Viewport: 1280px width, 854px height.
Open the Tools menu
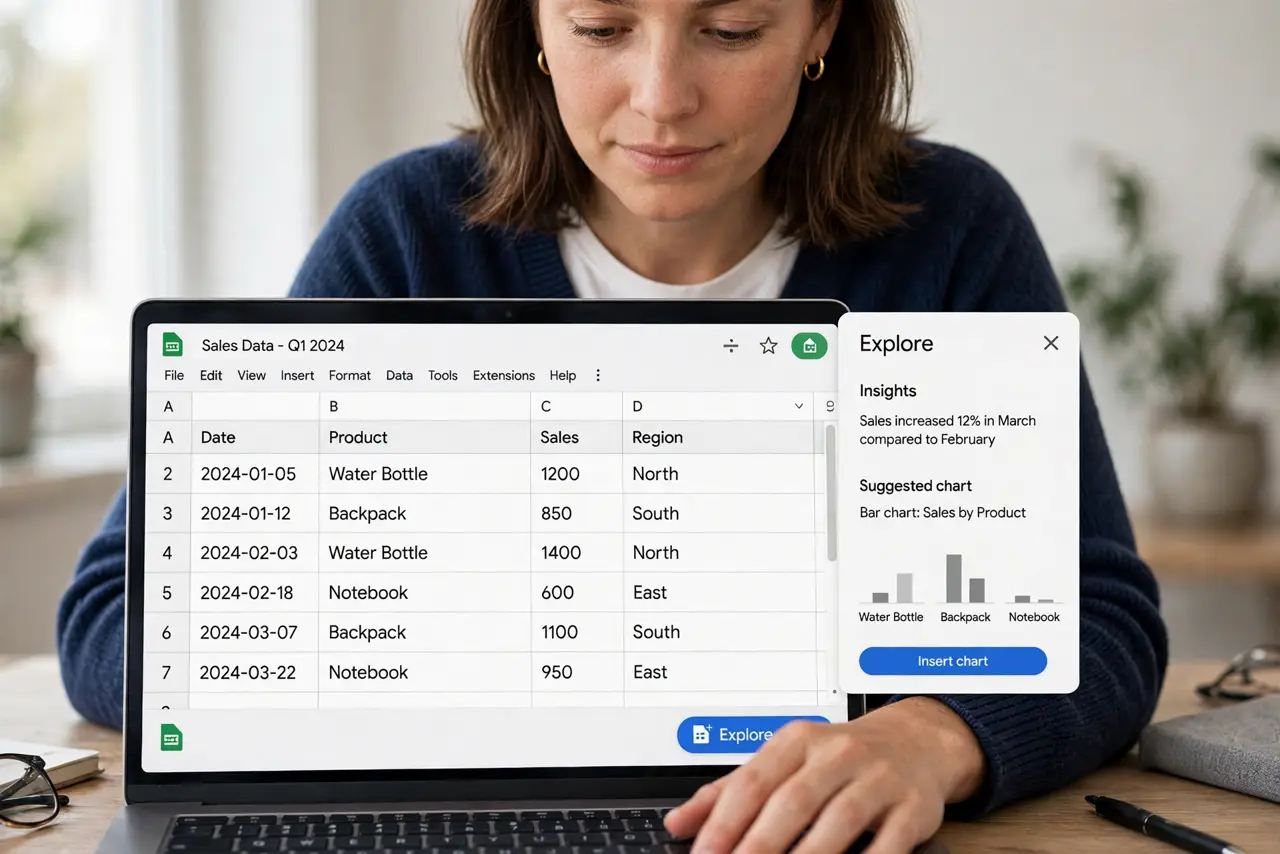443,376
